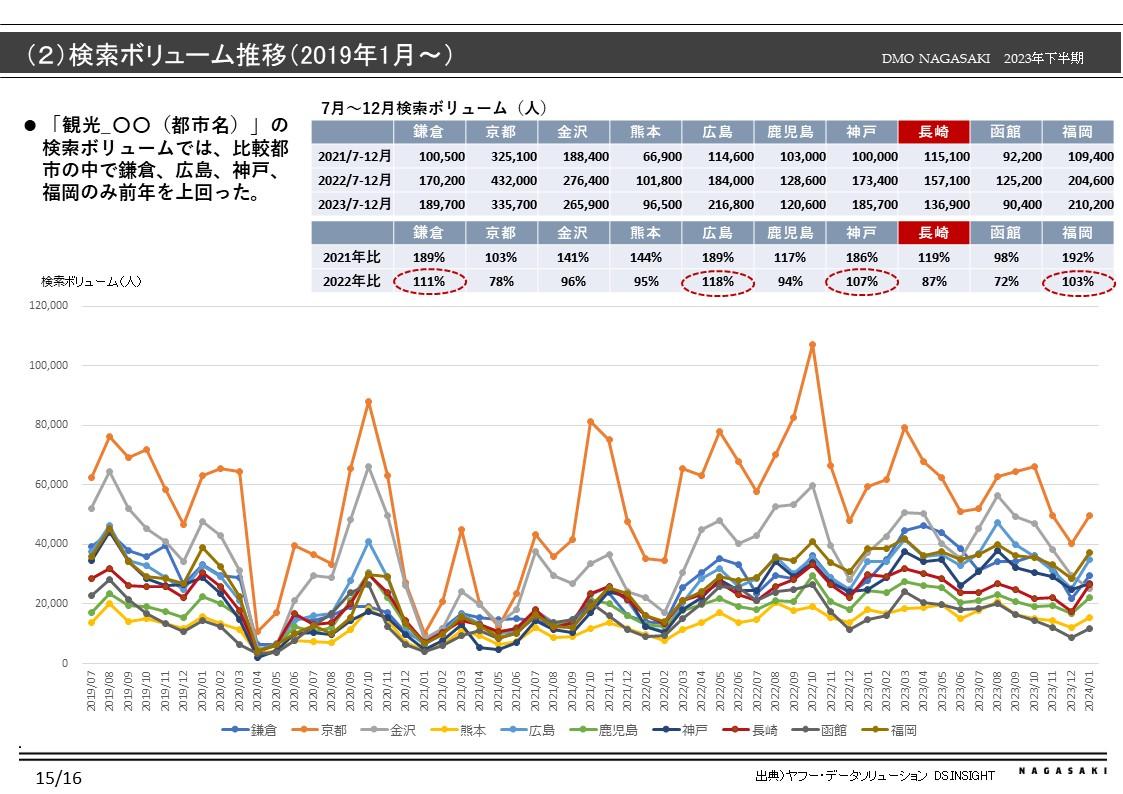Select the 福岡 legend entry
The width and height of the screenshot is (1123, 794).
pos(890,730)
